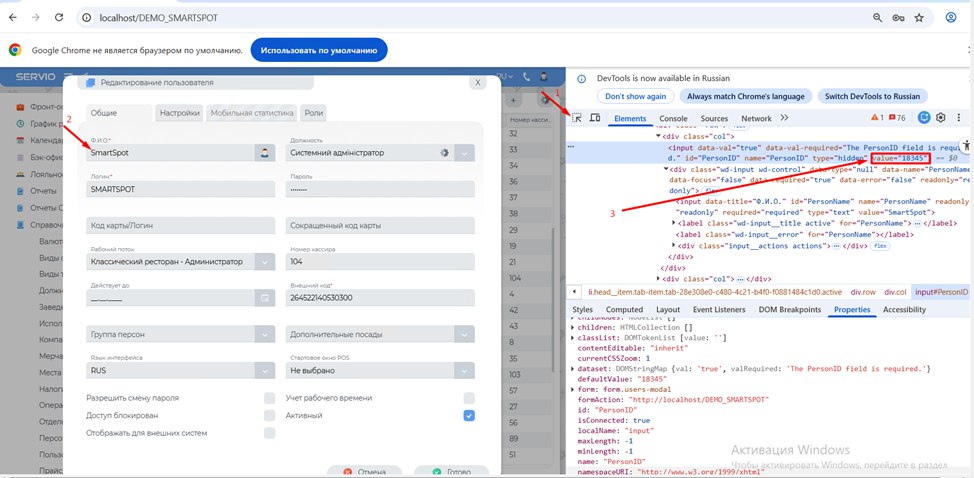Open the Console tab in DevTools

(x=672, y=118)
